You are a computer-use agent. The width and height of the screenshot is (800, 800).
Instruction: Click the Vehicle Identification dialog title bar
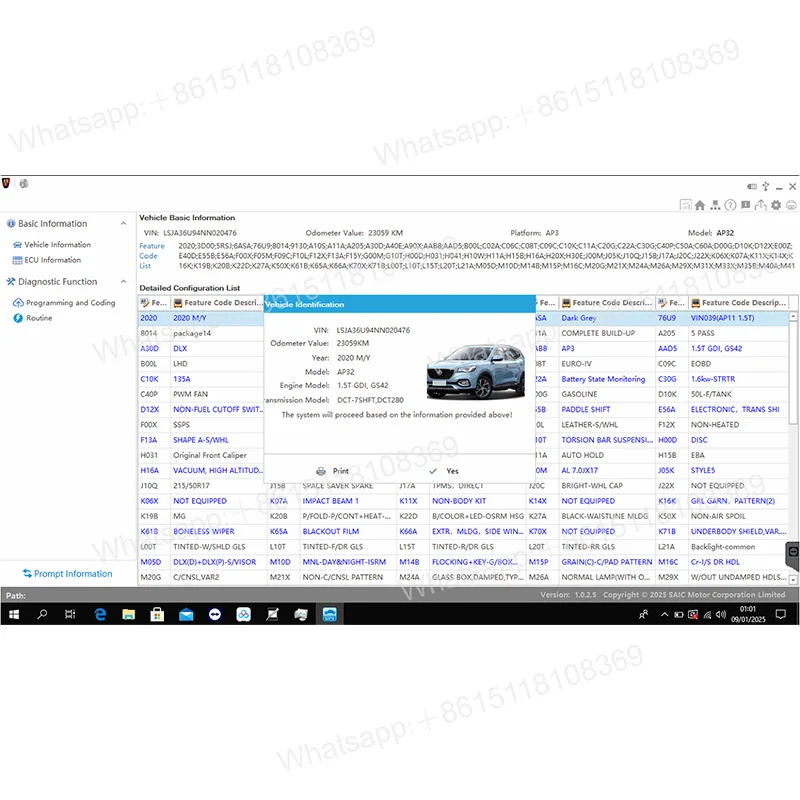pos(399,304)
